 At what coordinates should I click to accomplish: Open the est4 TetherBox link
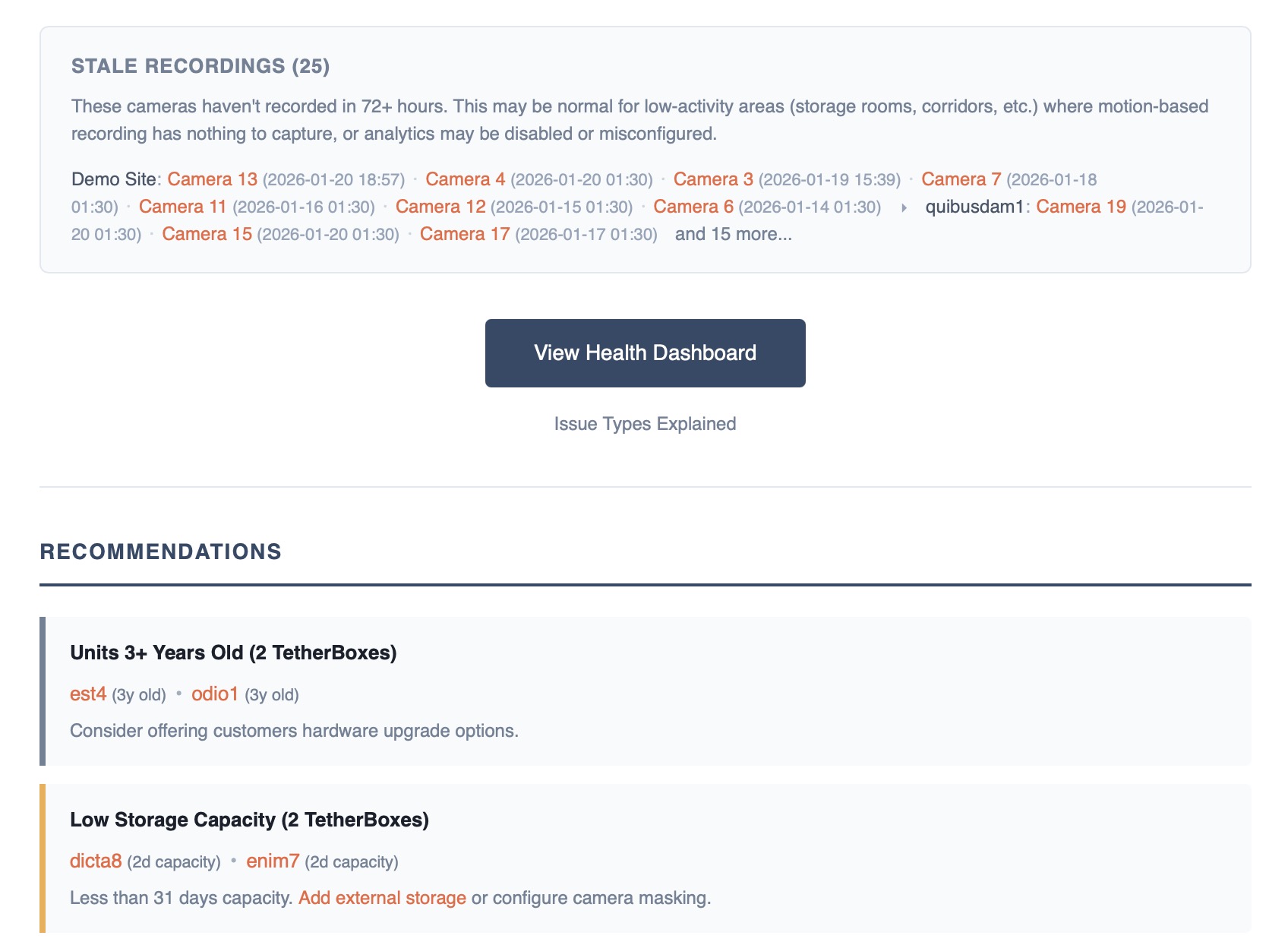coord(88,694)
